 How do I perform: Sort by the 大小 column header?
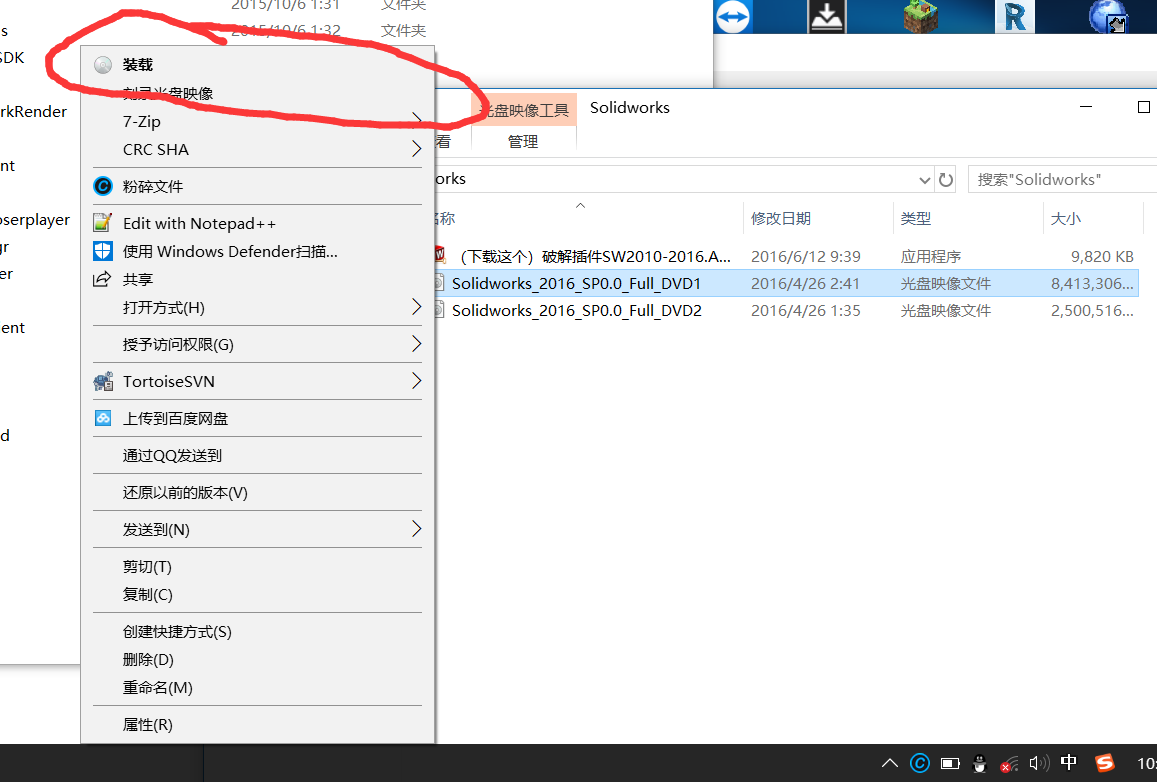click(x=1093, y=218)
